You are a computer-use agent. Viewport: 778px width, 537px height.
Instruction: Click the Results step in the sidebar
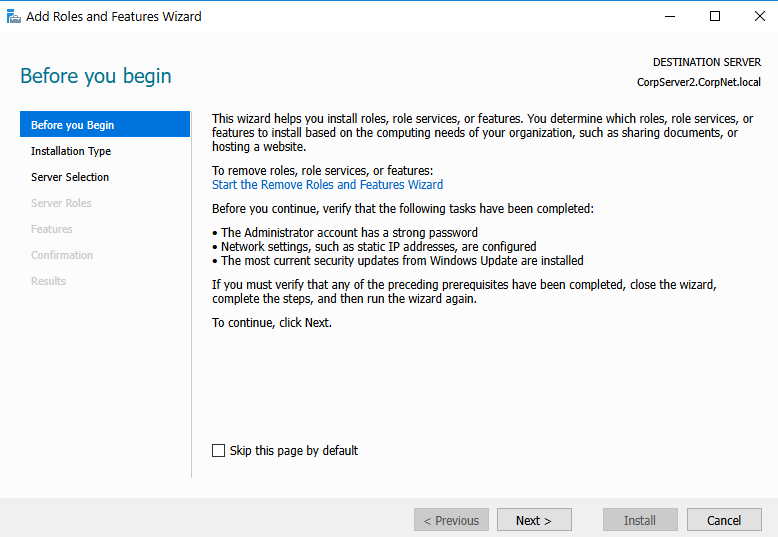(48, 281)
